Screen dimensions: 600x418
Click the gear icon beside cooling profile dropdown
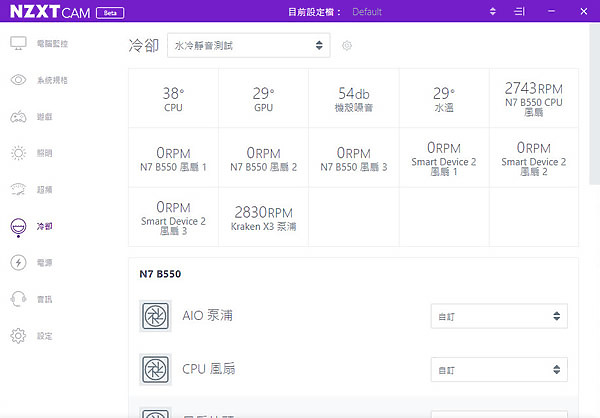coord(347,46)
